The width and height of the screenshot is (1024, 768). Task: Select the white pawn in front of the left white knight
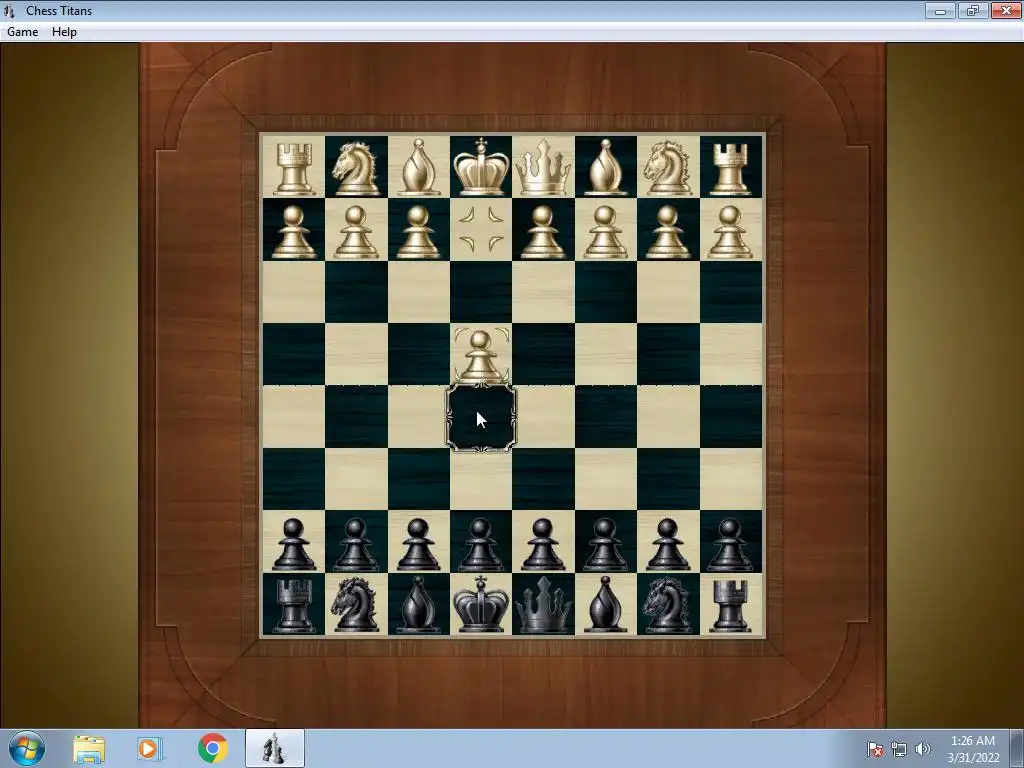355,232
